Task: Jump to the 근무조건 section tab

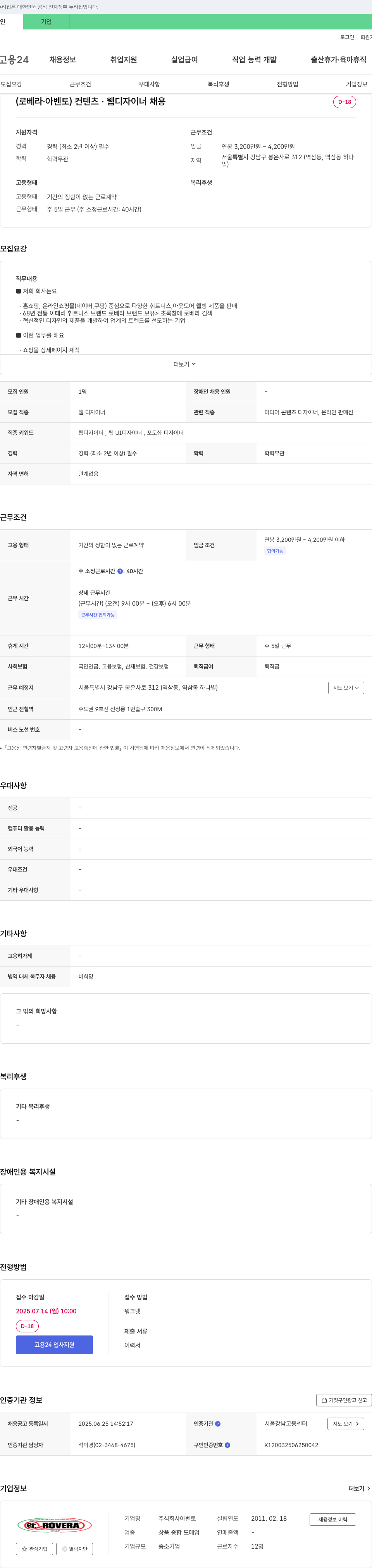Action: [x=80, y=84]
